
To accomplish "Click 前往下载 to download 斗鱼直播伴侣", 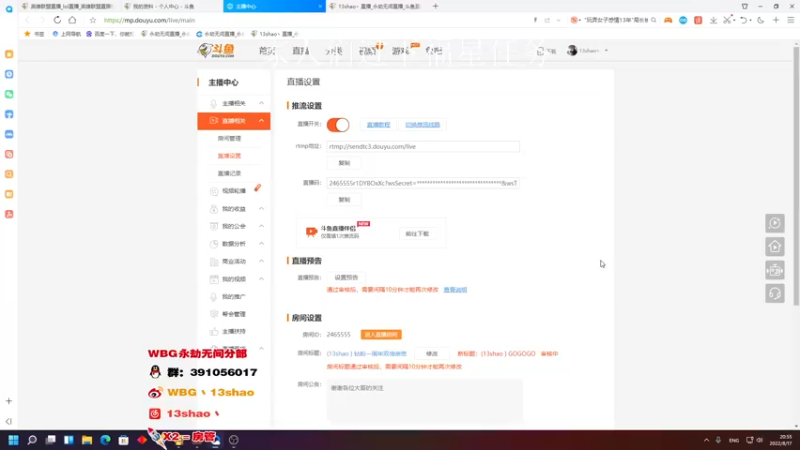I will 417,234.
